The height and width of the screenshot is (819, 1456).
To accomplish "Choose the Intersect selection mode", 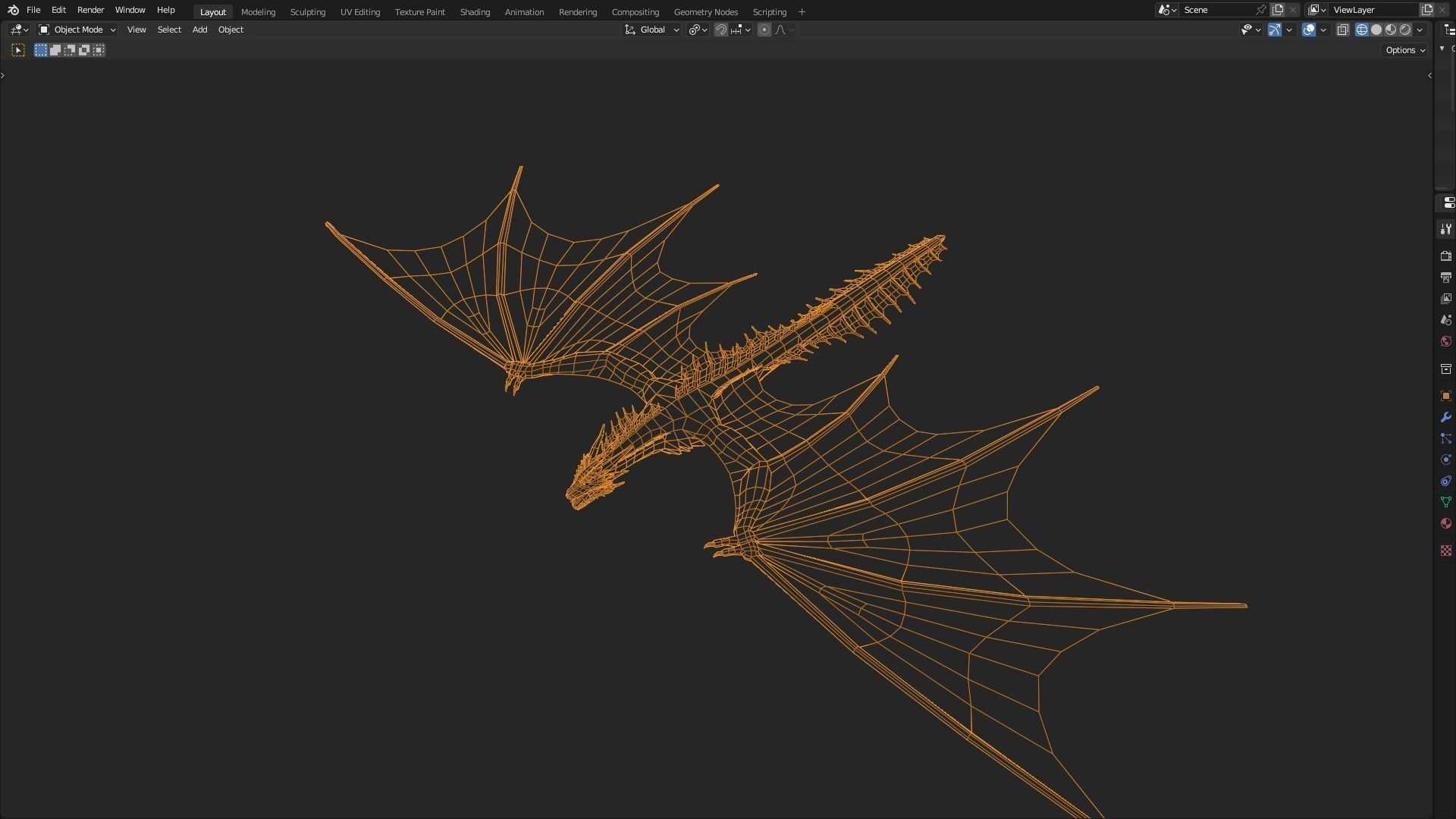I will pyautogui.click(x=99, y=50).
